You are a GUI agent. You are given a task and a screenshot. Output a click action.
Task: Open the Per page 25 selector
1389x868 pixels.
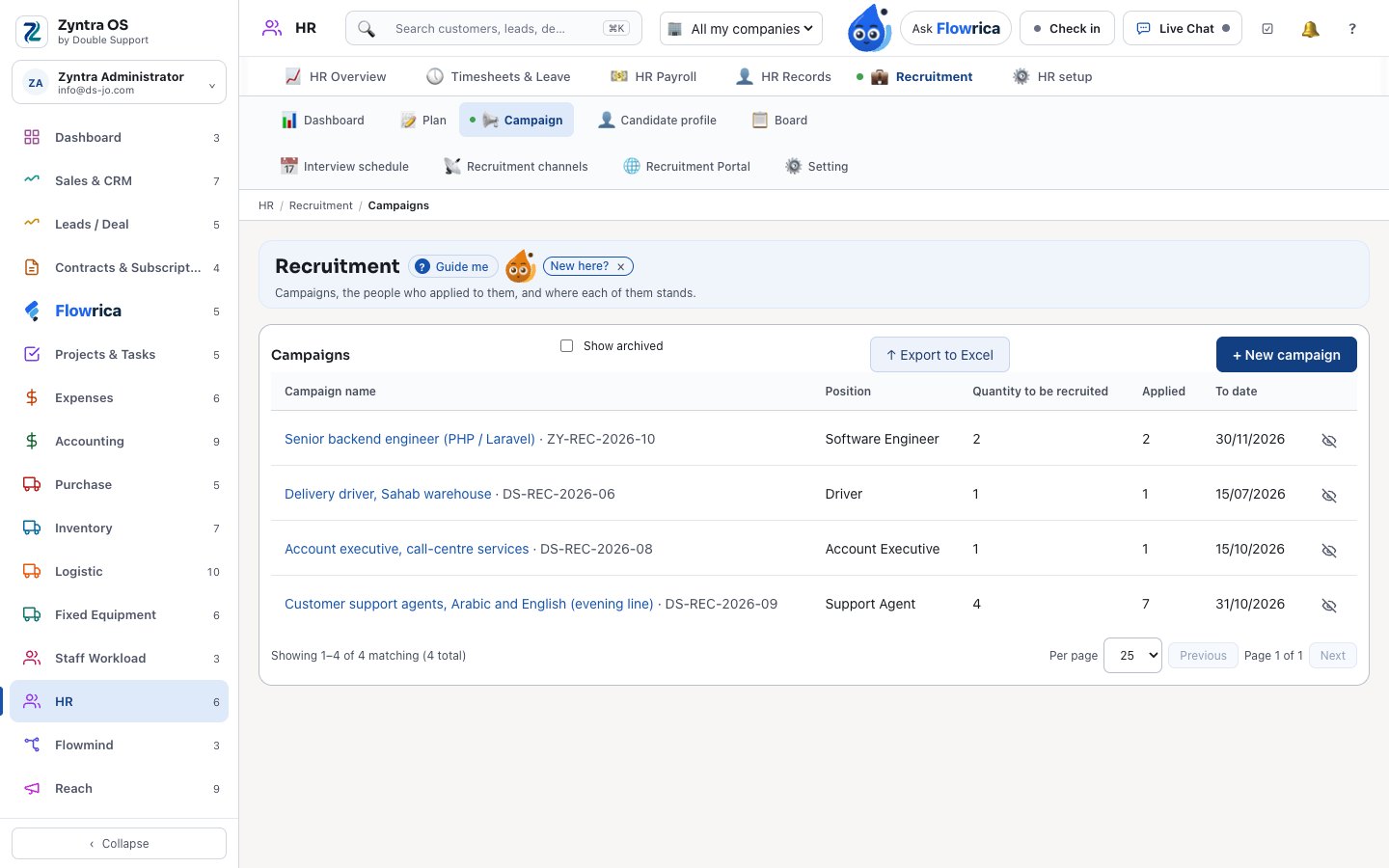pos(1132,656)
